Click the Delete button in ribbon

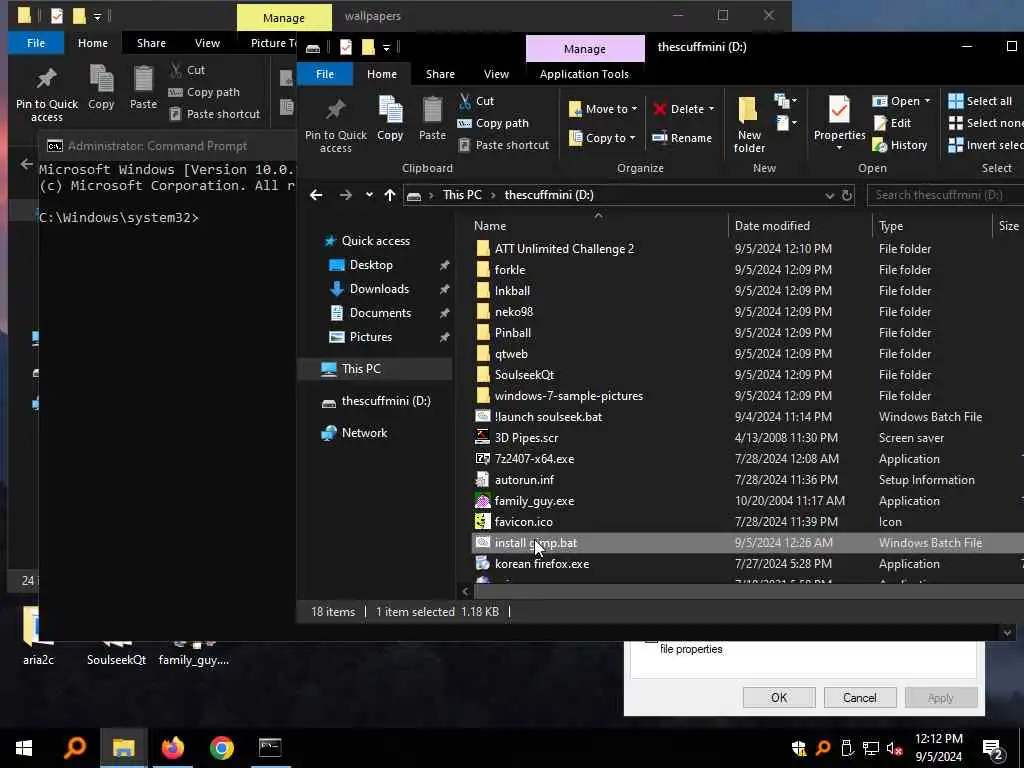click(x=679, y=109)
